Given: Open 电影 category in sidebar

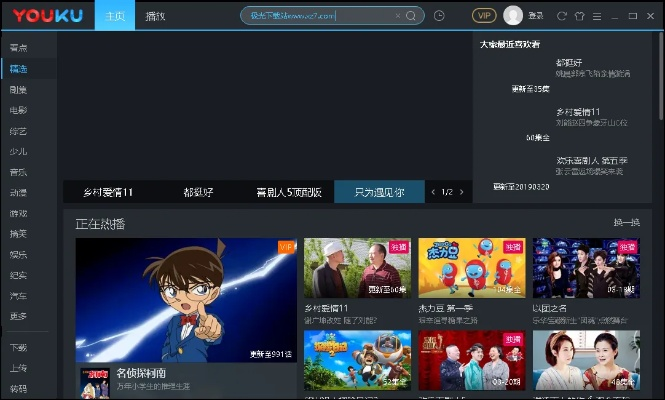Looking at the screenshot, I should [x=18, y=110].
